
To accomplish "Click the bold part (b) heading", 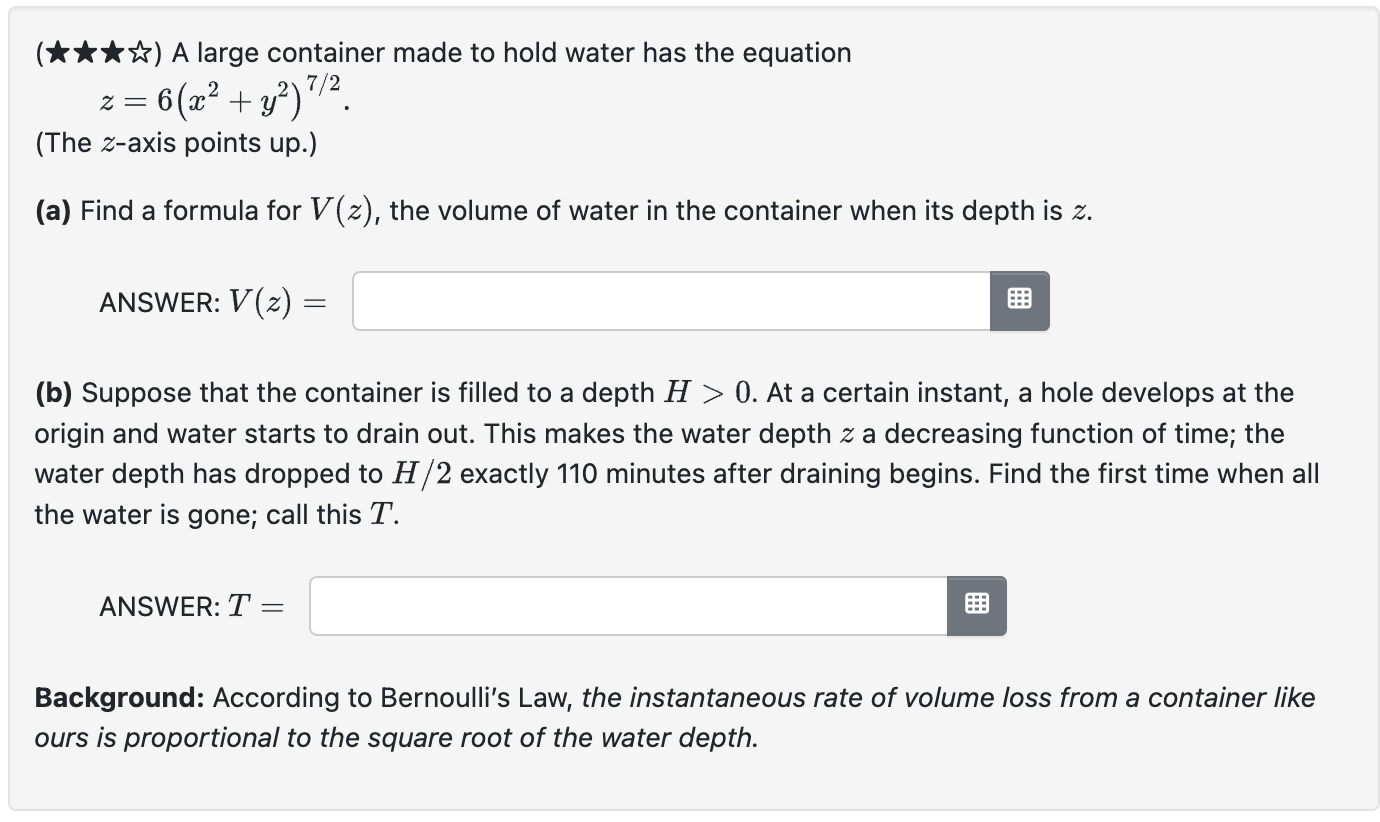I will [54, 393].
